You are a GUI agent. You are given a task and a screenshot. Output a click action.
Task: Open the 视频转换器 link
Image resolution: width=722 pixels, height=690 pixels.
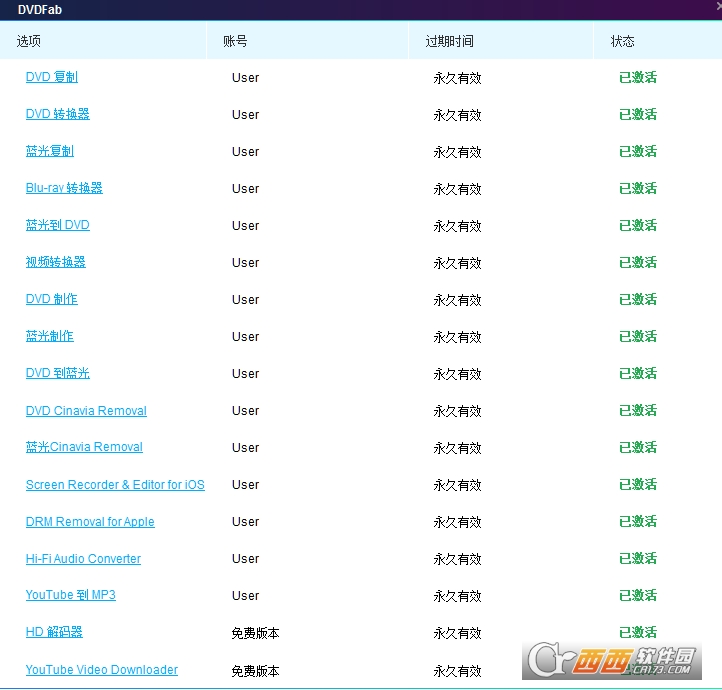[x=56, y=262]
